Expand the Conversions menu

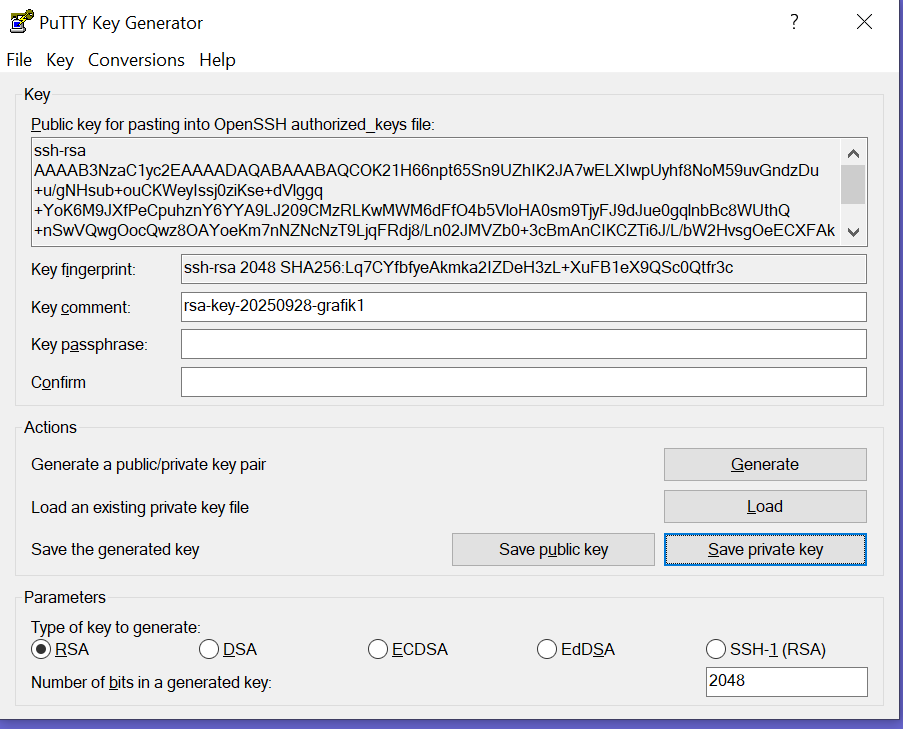(136, 60)
